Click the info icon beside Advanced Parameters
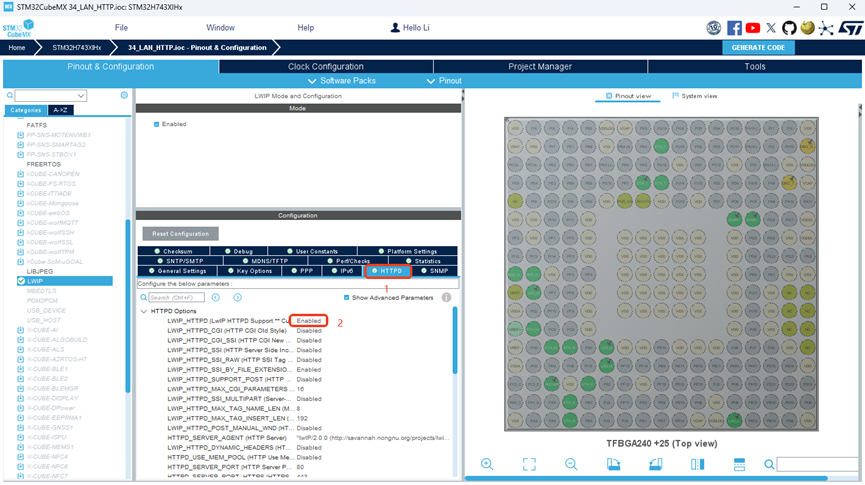 446,297
